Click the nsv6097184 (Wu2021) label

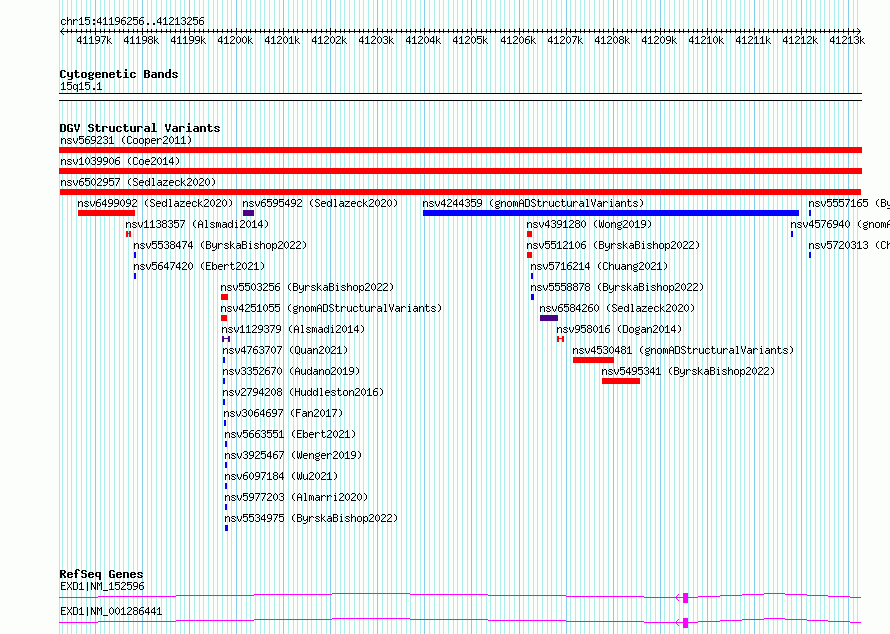coord(281,476)
